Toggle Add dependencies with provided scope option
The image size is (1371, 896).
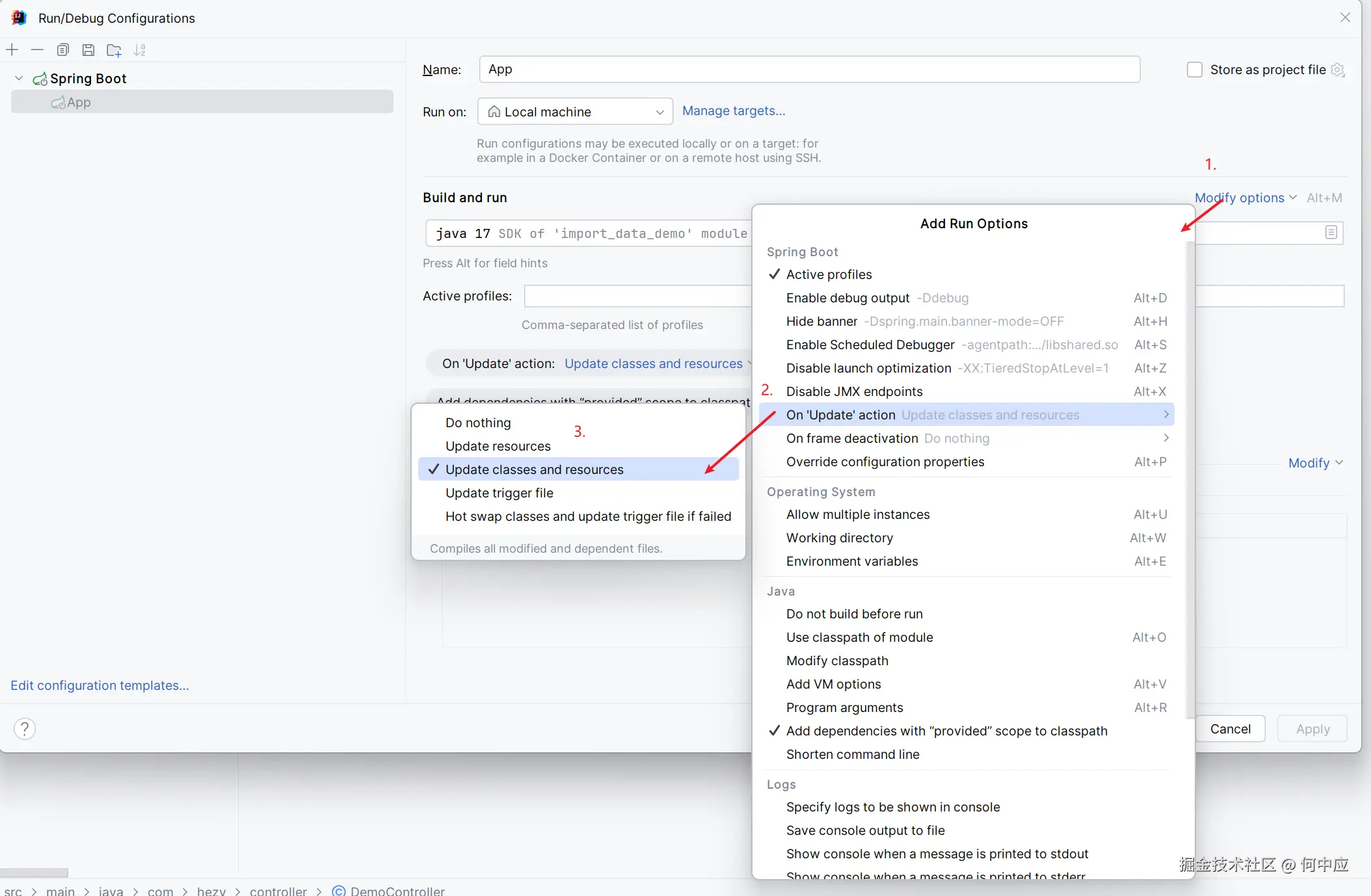[946, 731]
